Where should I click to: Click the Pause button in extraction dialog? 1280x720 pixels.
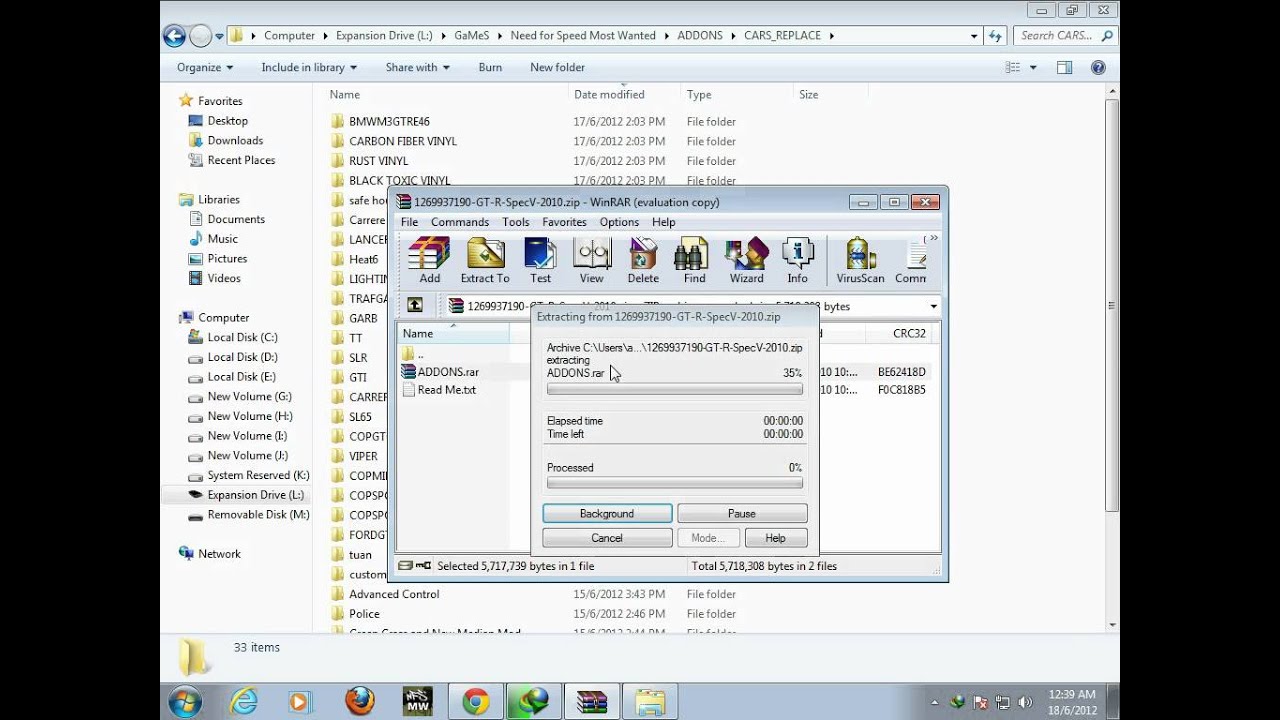coord(742,513)
